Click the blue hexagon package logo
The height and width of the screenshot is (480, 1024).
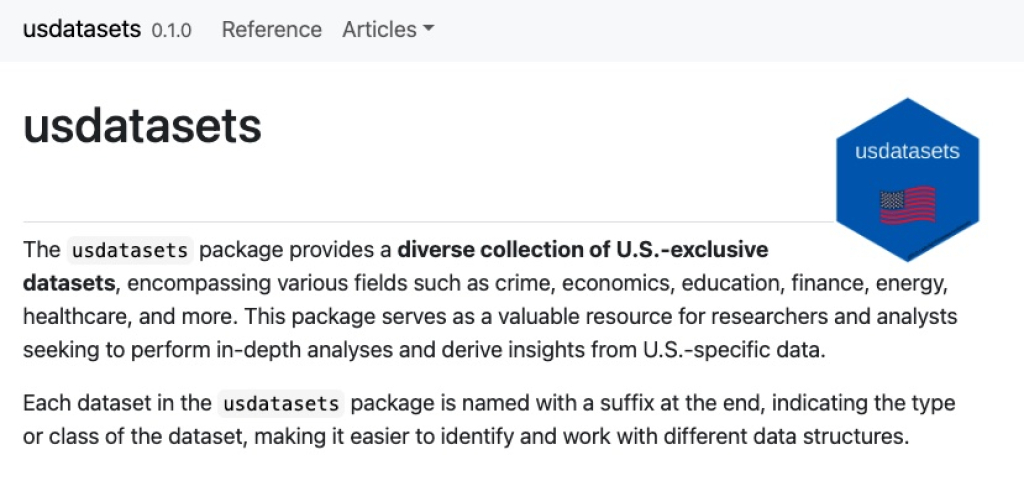click(907, 180)
